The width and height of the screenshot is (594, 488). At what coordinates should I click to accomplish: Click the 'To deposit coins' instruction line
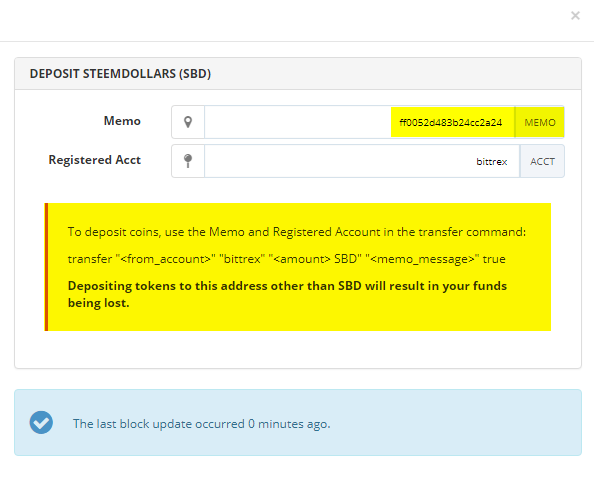tap(297, 232)
